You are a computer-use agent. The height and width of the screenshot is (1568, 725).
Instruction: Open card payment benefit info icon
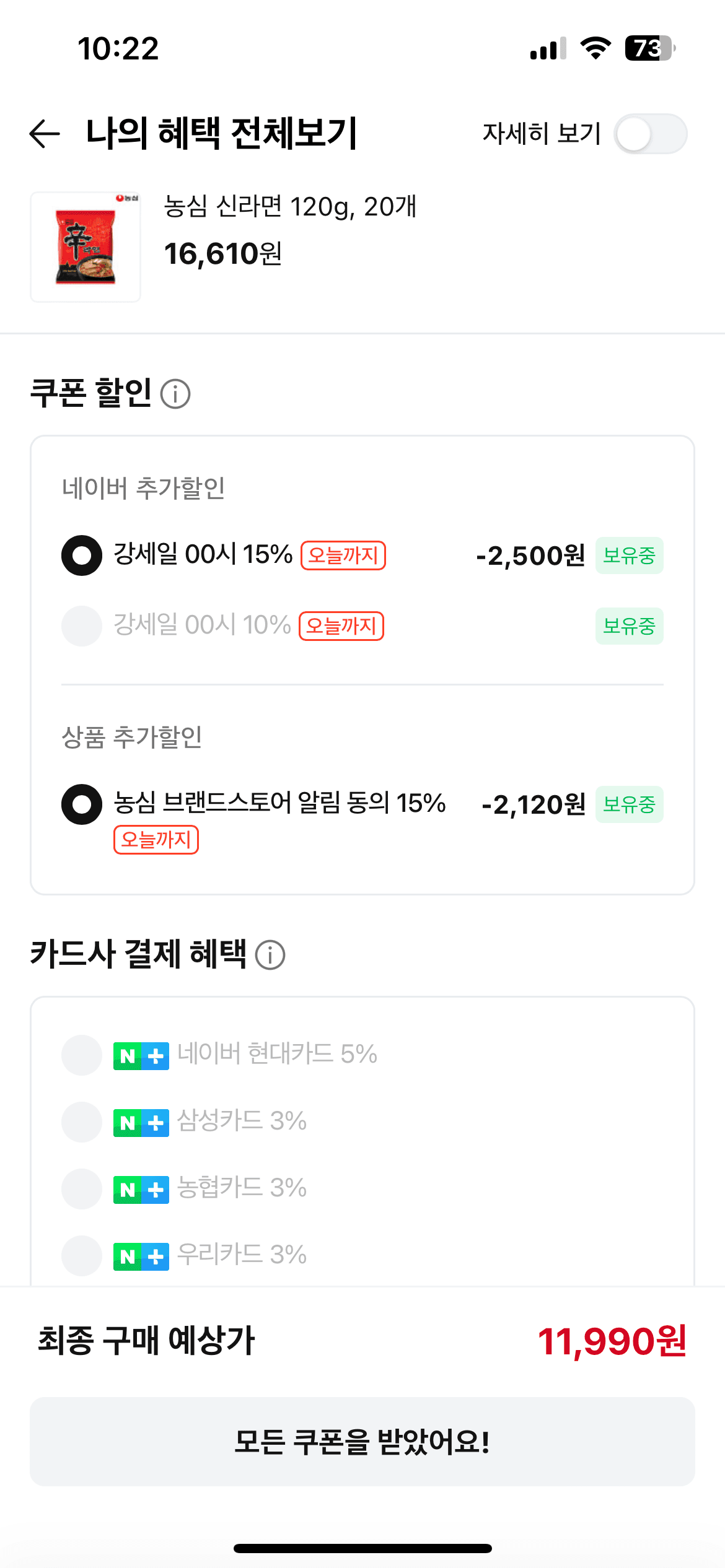[270, 954]
